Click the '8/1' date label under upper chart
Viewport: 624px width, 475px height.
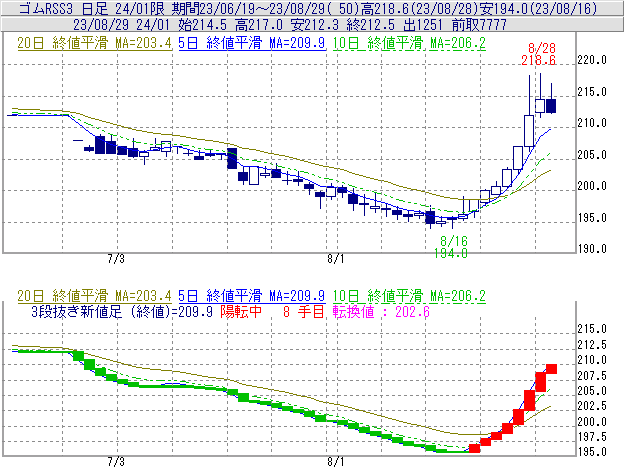(x=335, y=259)
